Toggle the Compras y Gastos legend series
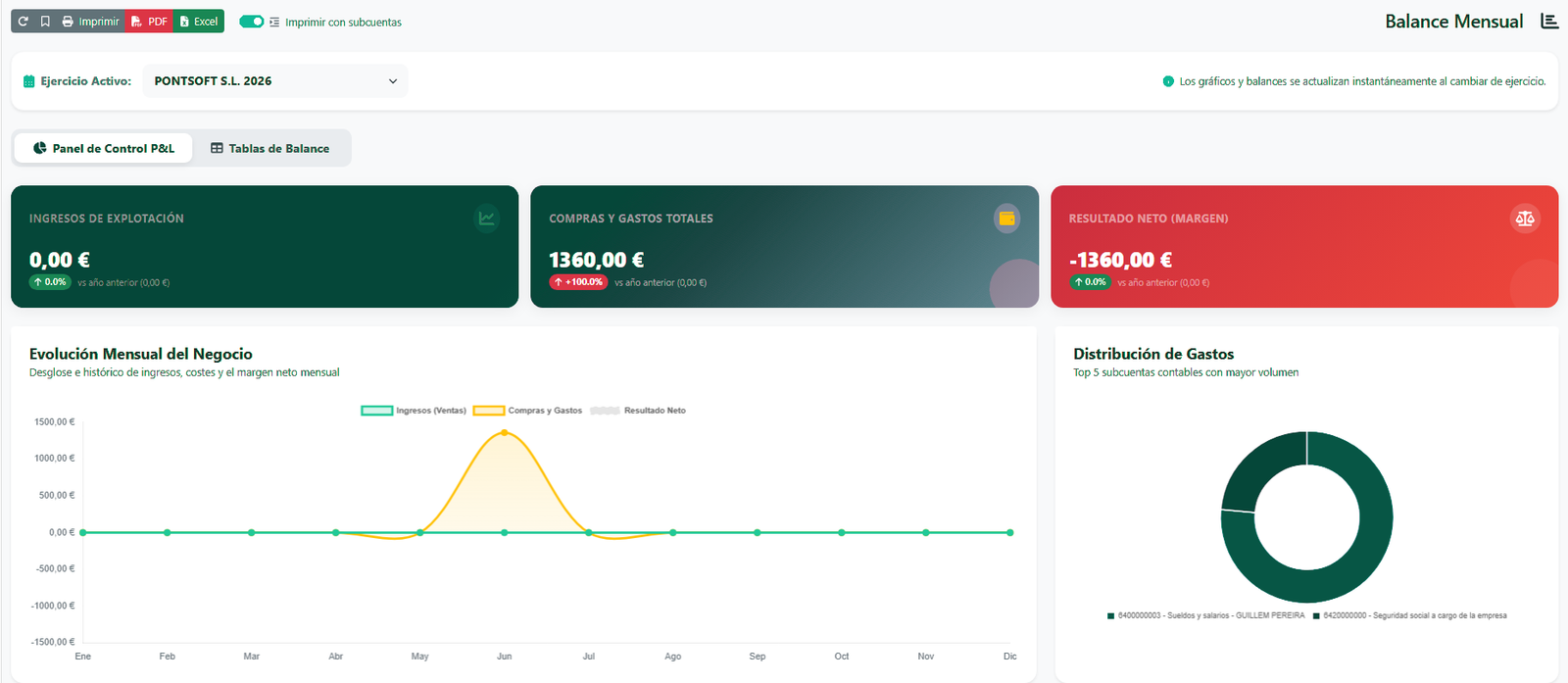 (527, 411)
